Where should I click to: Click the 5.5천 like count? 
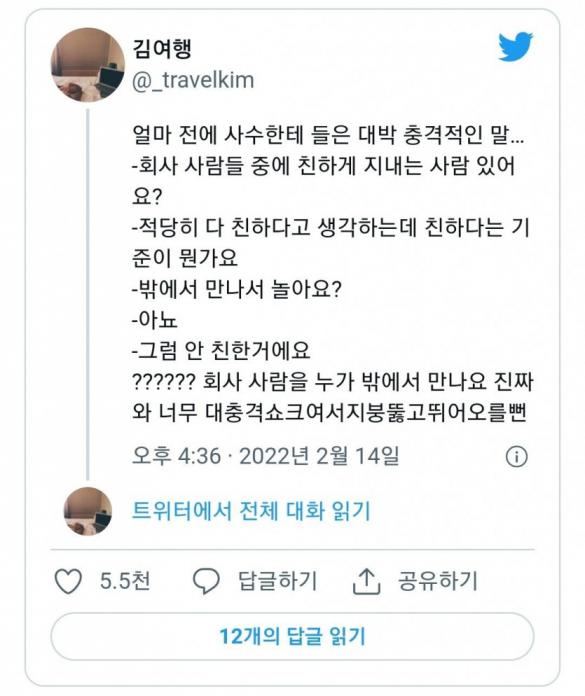click(125, 581)
